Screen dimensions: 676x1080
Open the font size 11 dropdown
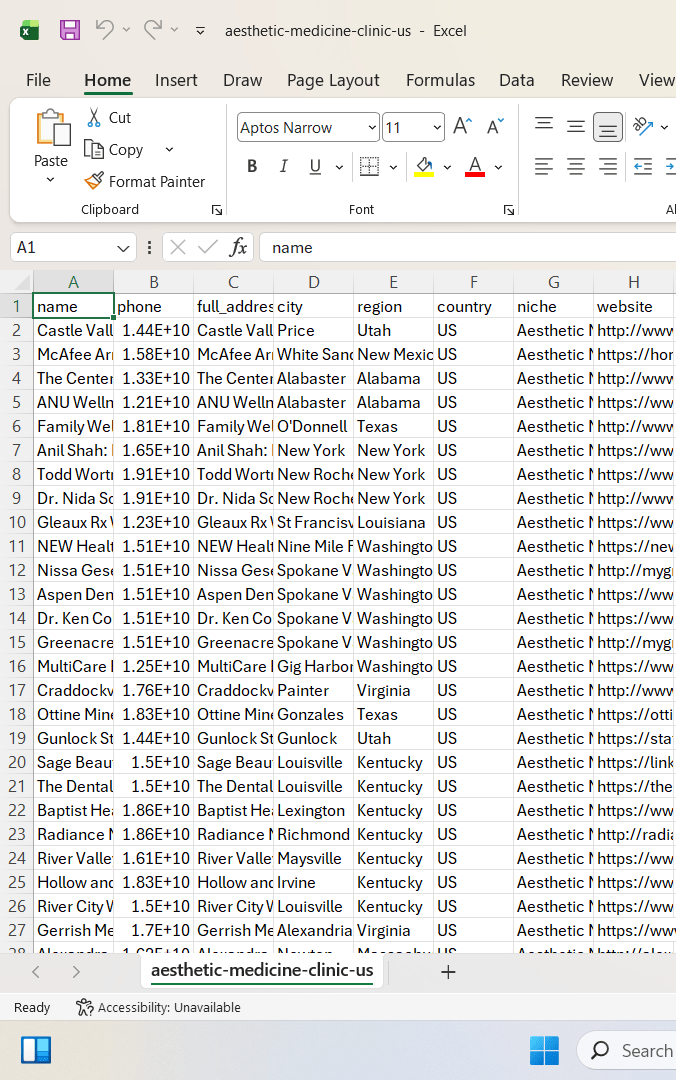coord(437,127)
